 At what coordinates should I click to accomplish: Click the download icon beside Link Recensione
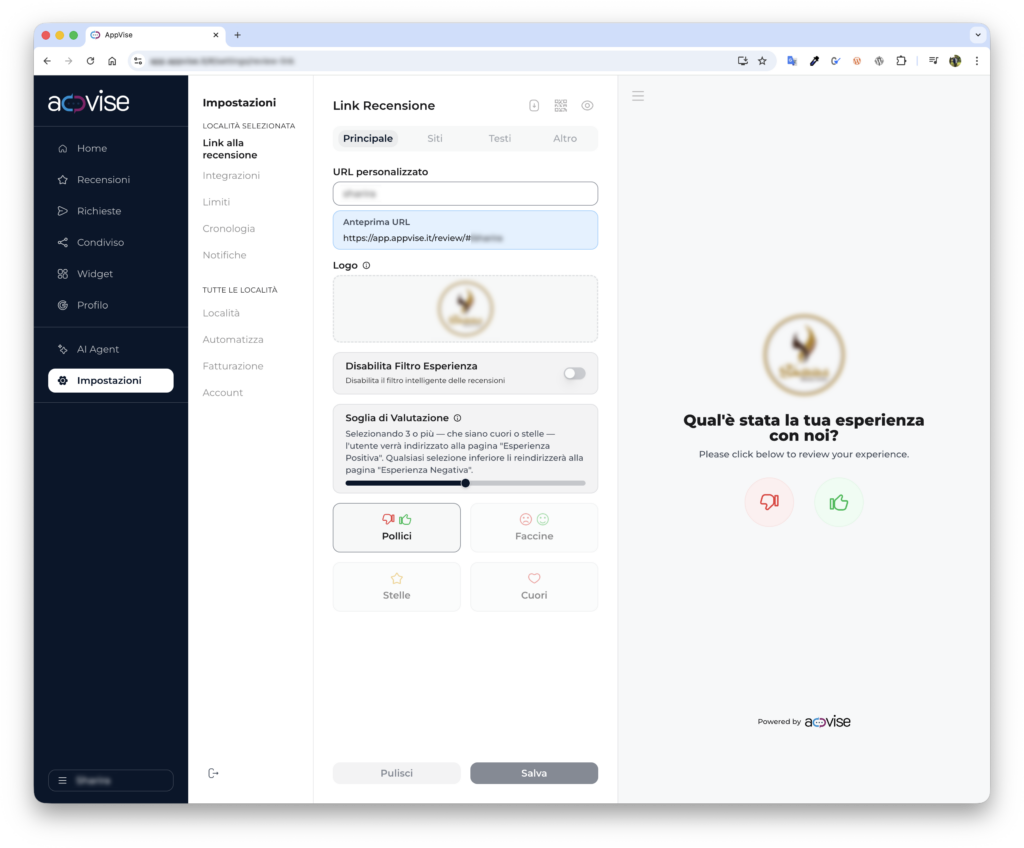(534, 106)
